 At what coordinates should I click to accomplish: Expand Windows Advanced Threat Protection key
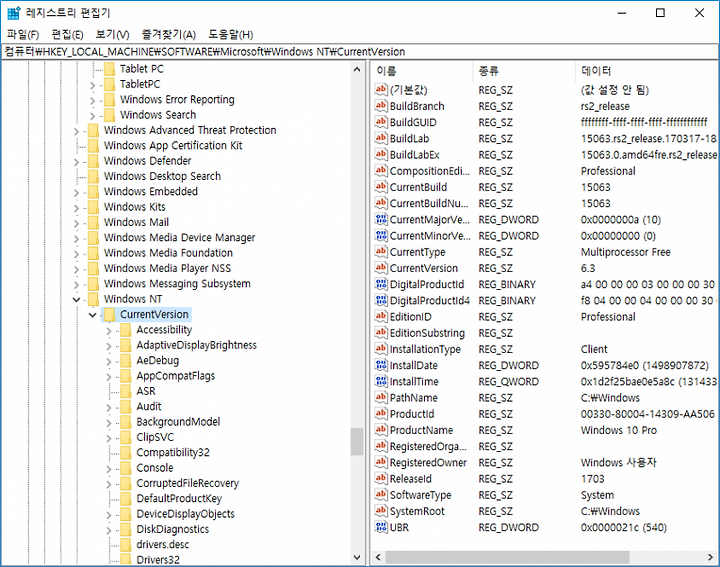coord(76,131)
